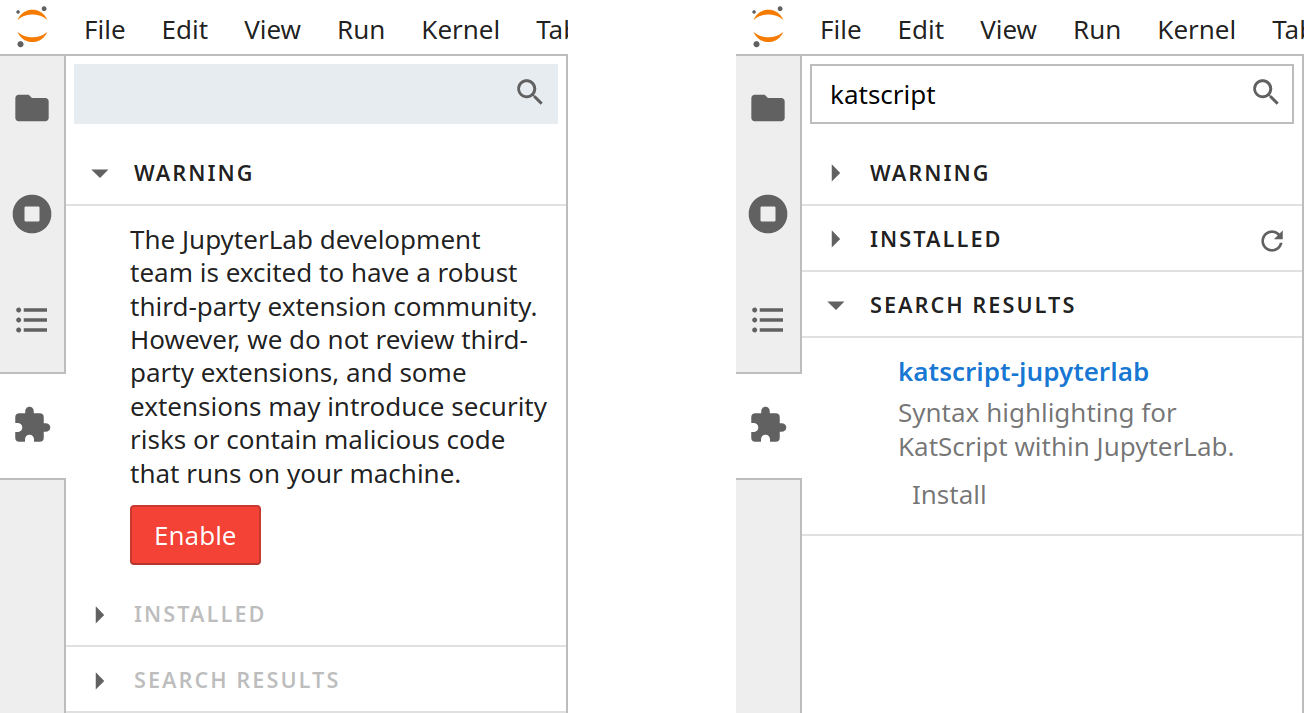Click the search field containing katscript
This screenshot has height=713, width=1304.
pos(1030,95)
